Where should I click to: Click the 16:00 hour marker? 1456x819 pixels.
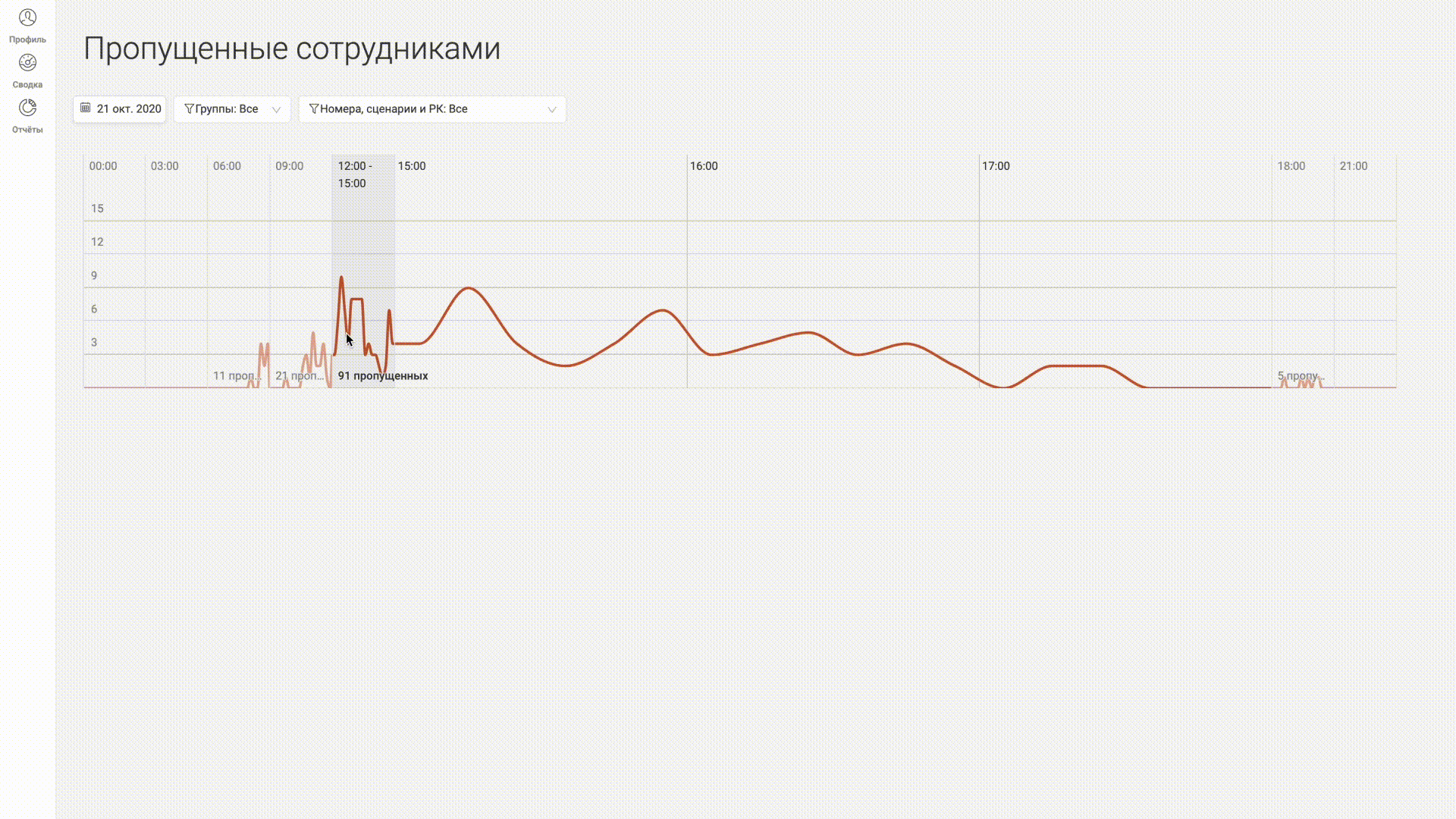(704, 166)
